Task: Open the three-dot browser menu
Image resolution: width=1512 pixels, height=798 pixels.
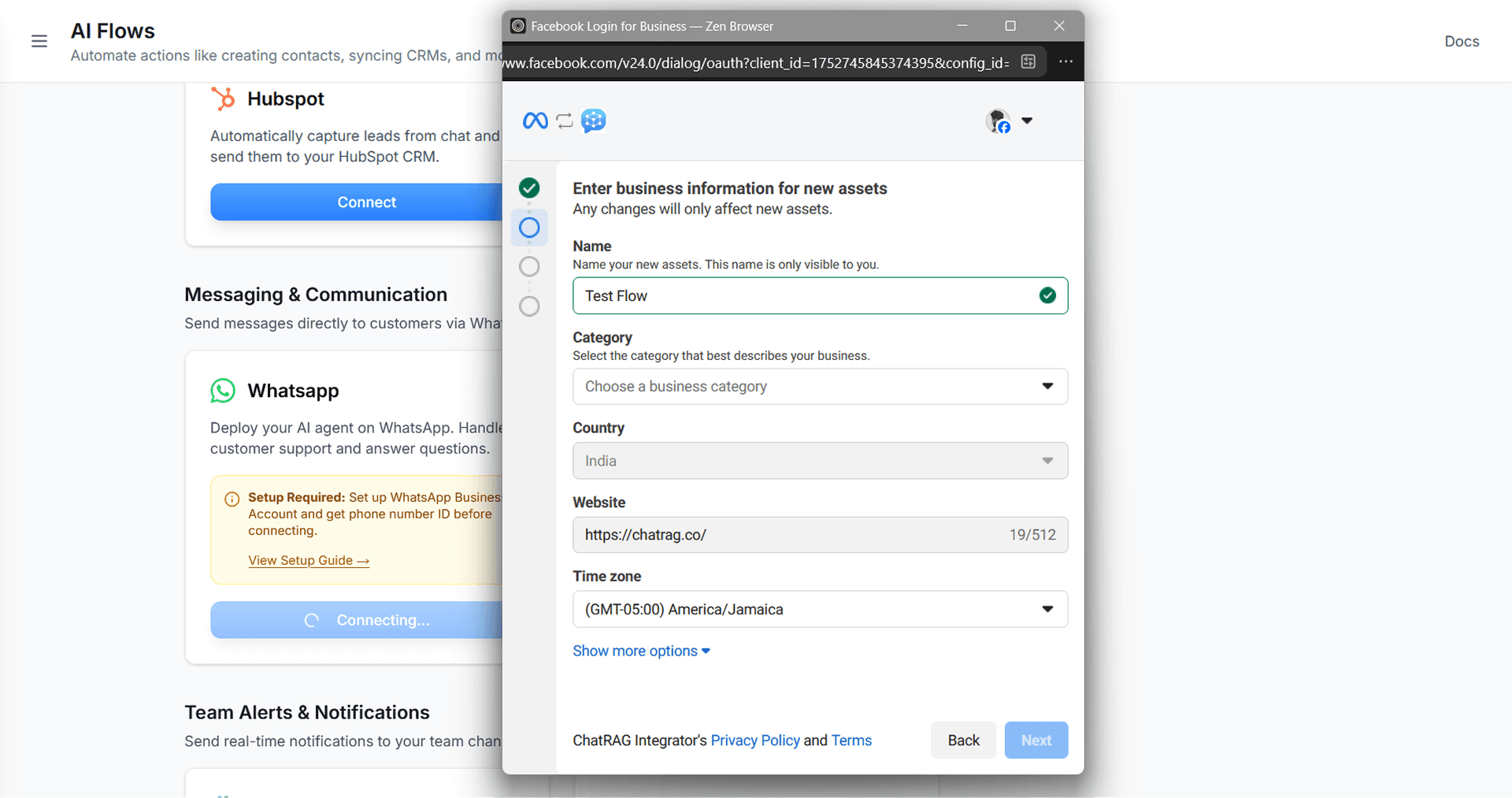Action: click(x=1065, y=62)
